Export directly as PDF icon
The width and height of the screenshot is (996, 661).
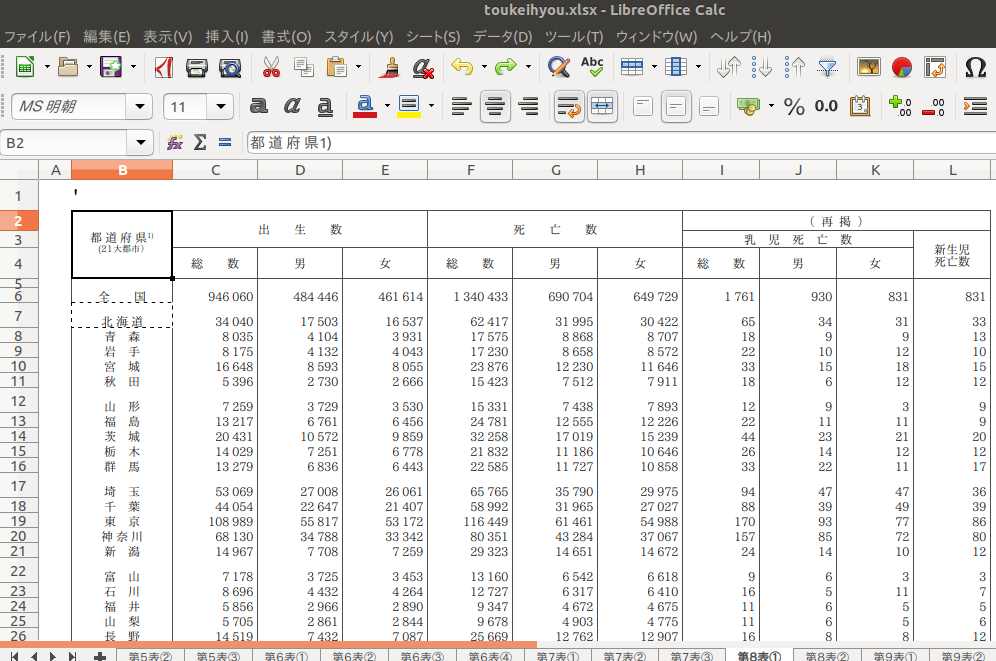click(x=164, y=67)
